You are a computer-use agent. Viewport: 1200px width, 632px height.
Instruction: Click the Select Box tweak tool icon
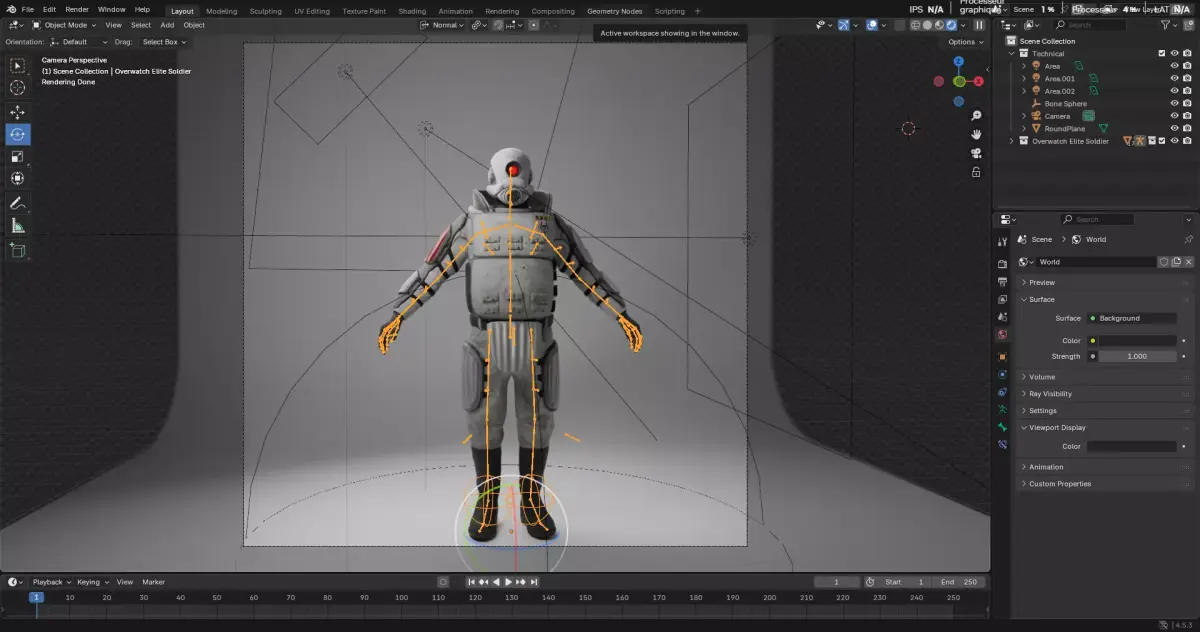(18, 65)
